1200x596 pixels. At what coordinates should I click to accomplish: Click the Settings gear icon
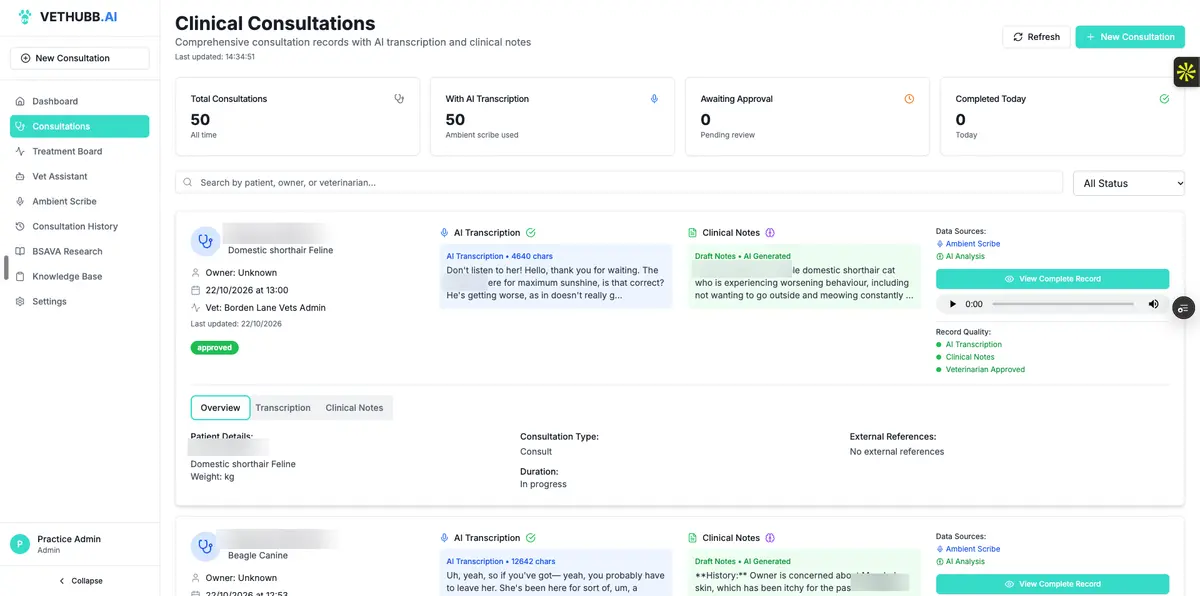point(21,301)
